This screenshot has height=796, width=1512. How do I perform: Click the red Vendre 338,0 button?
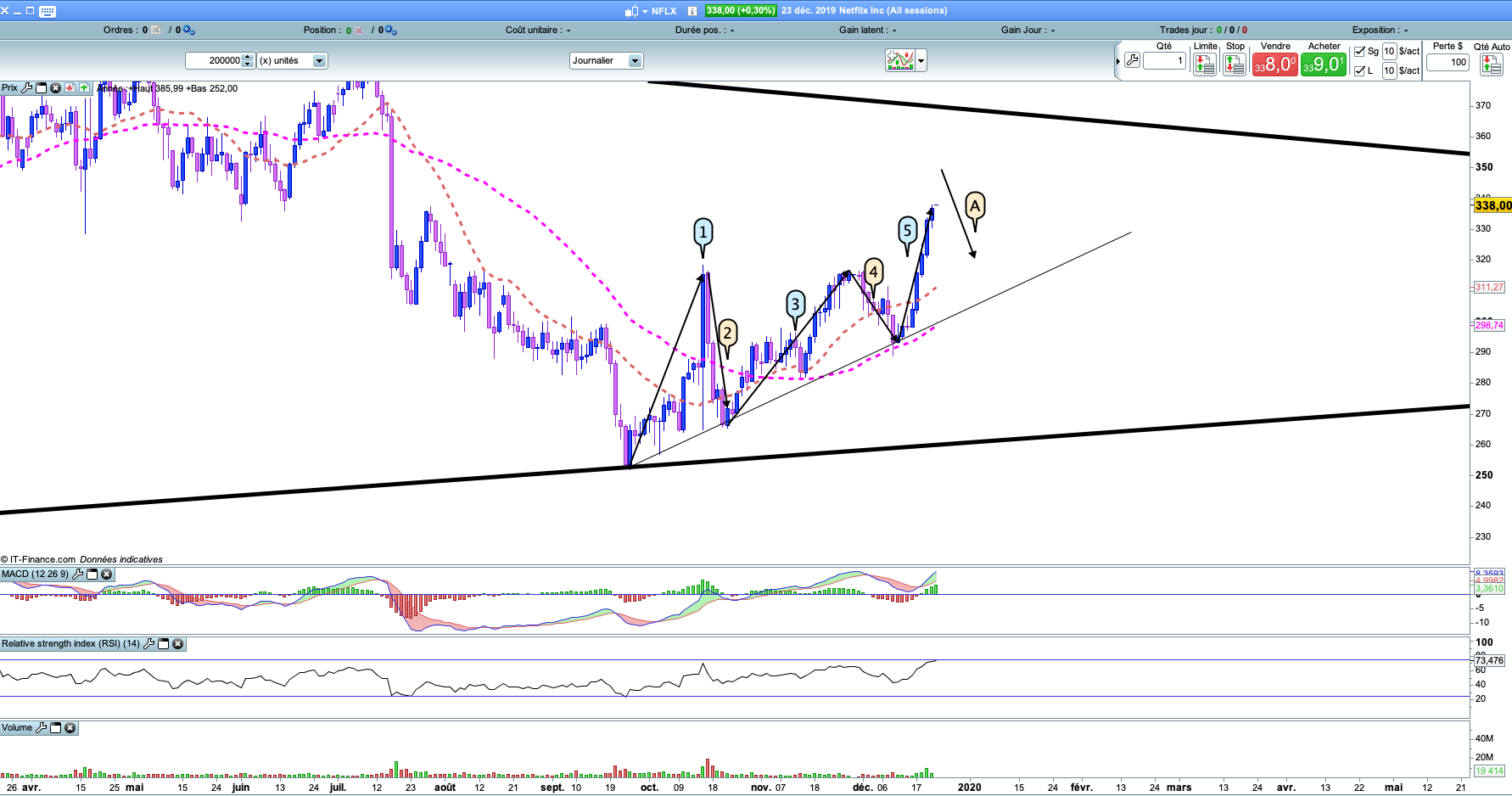(1274, 64)
